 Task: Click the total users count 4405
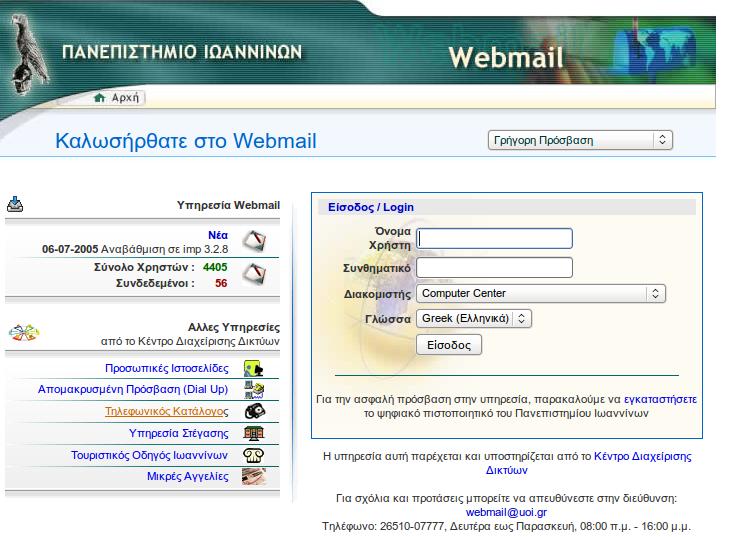(215, 268)
